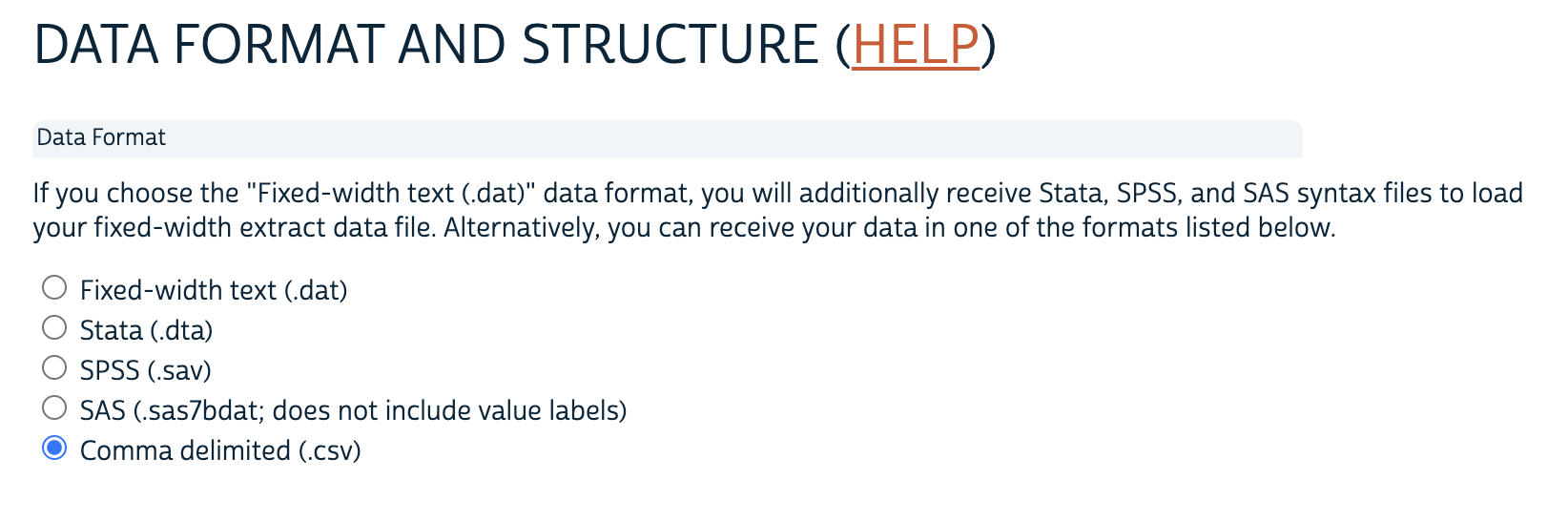
Task: Click the 'Fixed-width text (.dat)' label text
Action: pyautogui.click(x=213, y=290)
